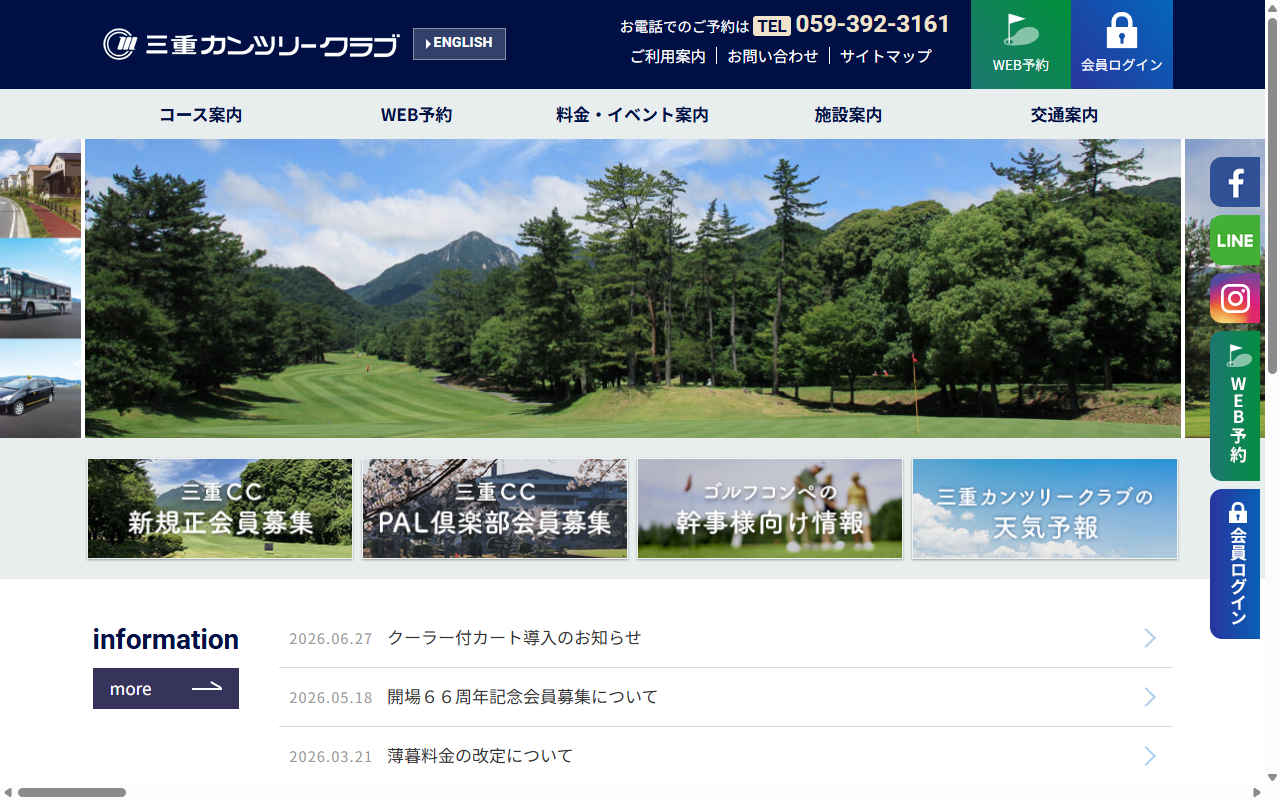Image resolution: width=1280 pixels, height=800 pixels.
Task: Click the golf course hero image
Action: click(x=633, y=288)
